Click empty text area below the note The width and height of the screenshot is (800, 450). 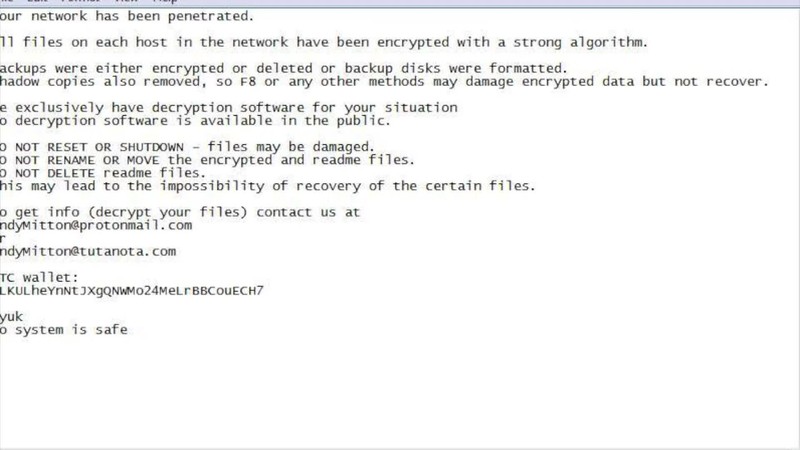400,393
